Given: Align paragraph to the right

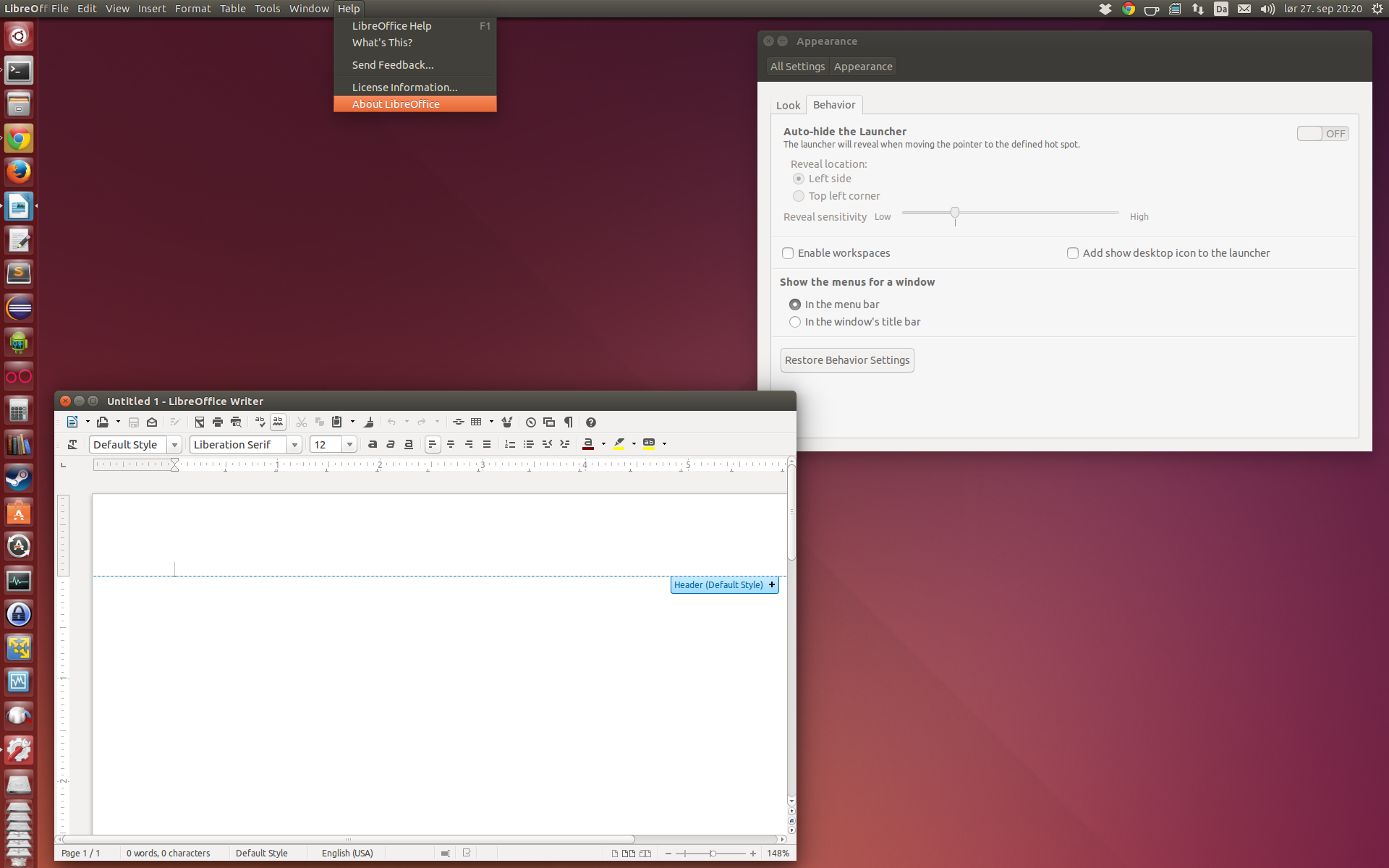Looking at the screenshot, I should 469,444.
